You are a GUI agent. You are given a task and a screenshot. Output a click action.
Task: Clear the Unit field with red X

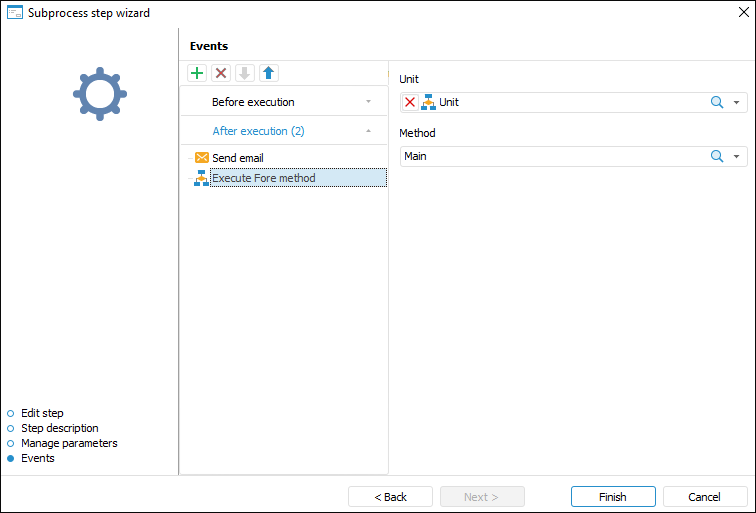coord(410,102)
